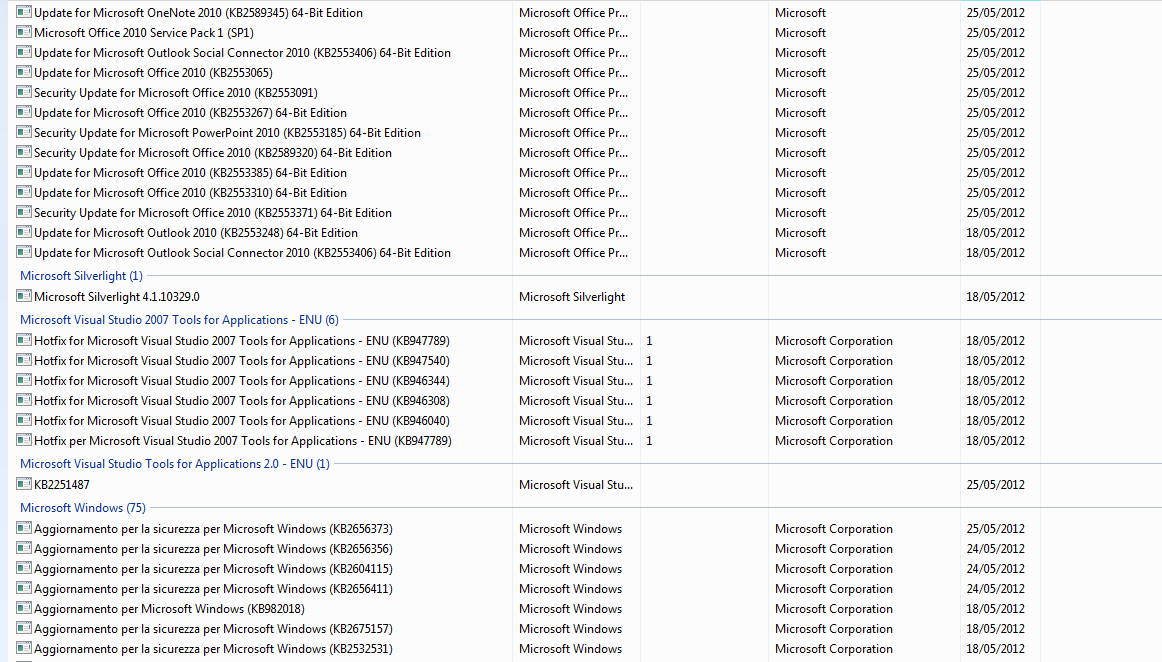Click the icon for Hotfix KB946308

[x=24, y=400]
